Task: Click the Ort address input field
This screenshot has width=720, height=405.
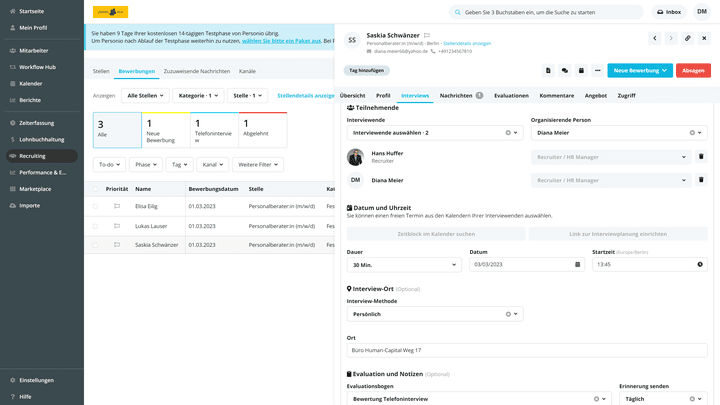Action: pos(527,351)
